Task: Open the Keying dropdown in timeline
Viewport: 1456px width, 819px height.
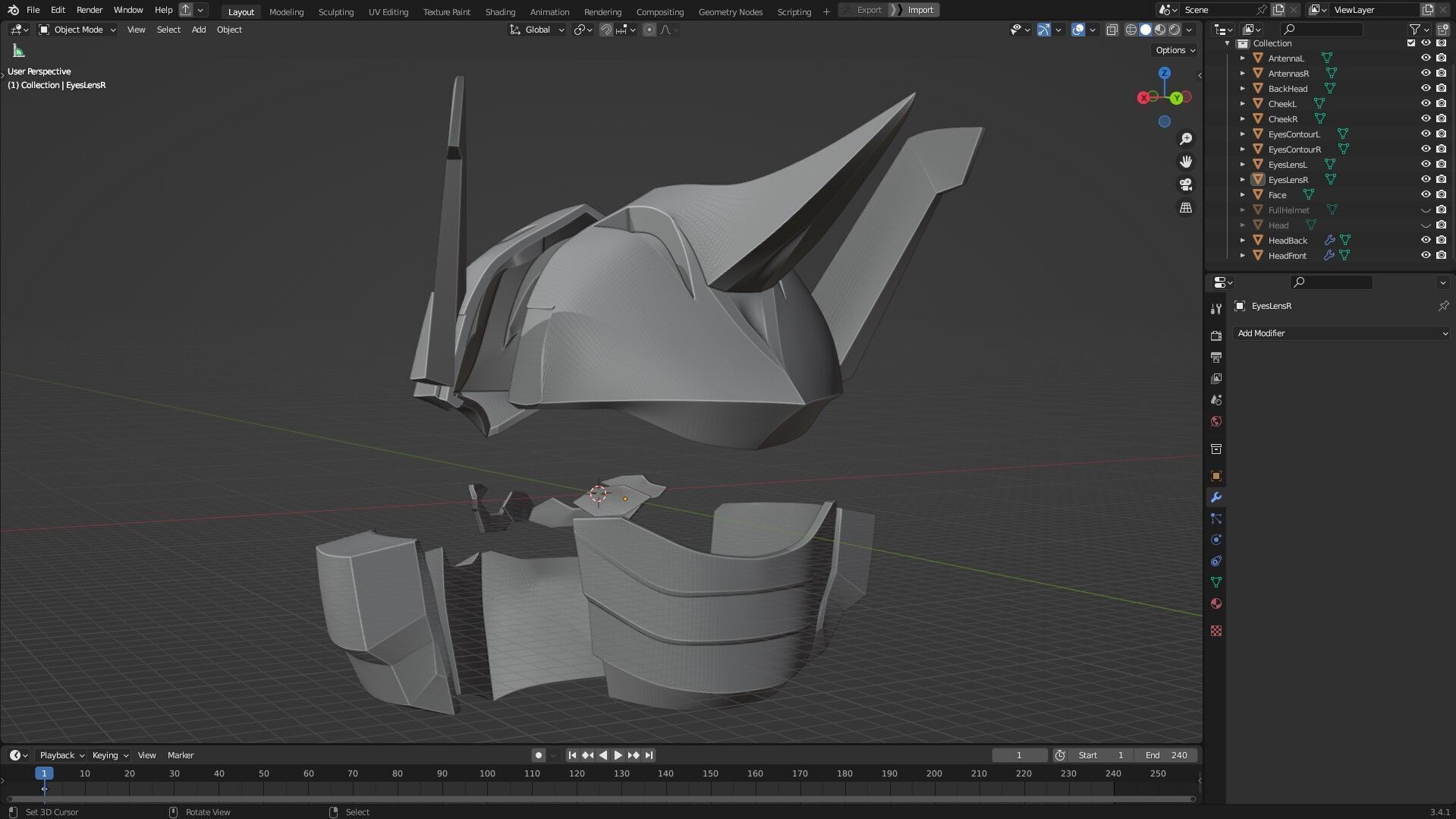Action: click(x=110, y=755)
